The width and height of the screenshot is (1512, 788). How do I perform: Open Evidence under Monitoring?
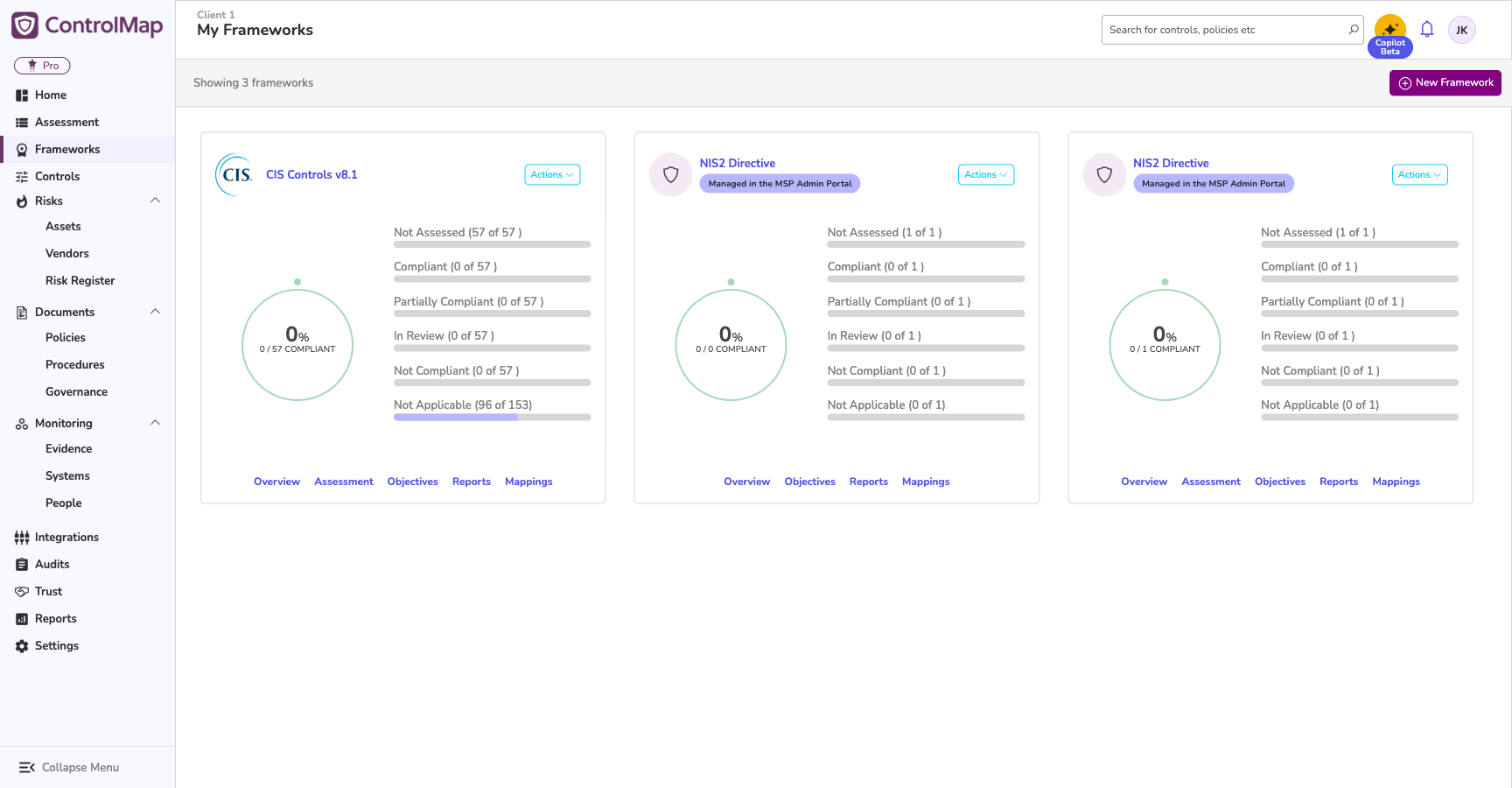tap(69, 449)
